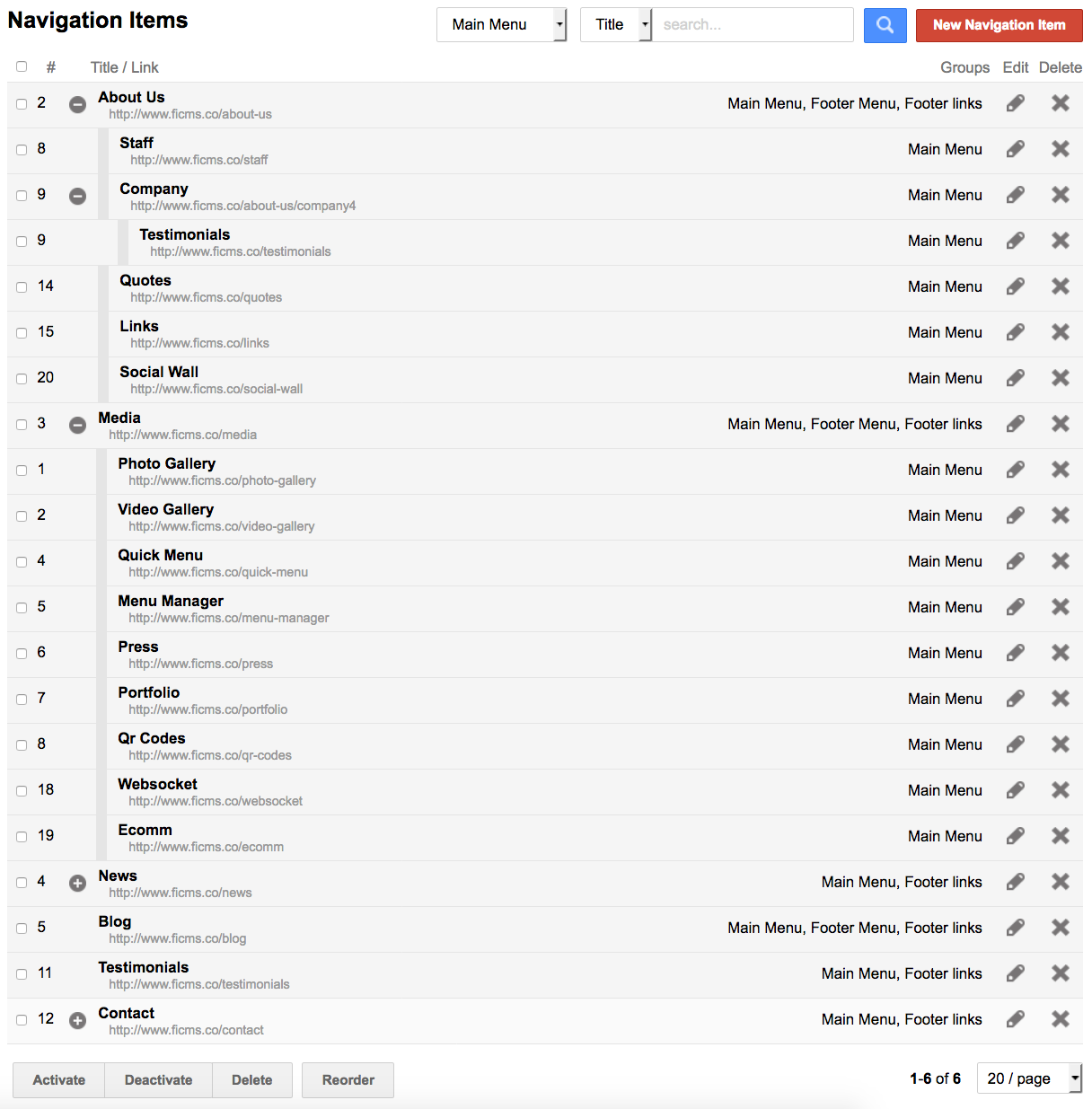The image size is (1092, 1109).
Task: Open the 20 / page dropdown
Action: pyautogui.click(x=1029, y=1078)
